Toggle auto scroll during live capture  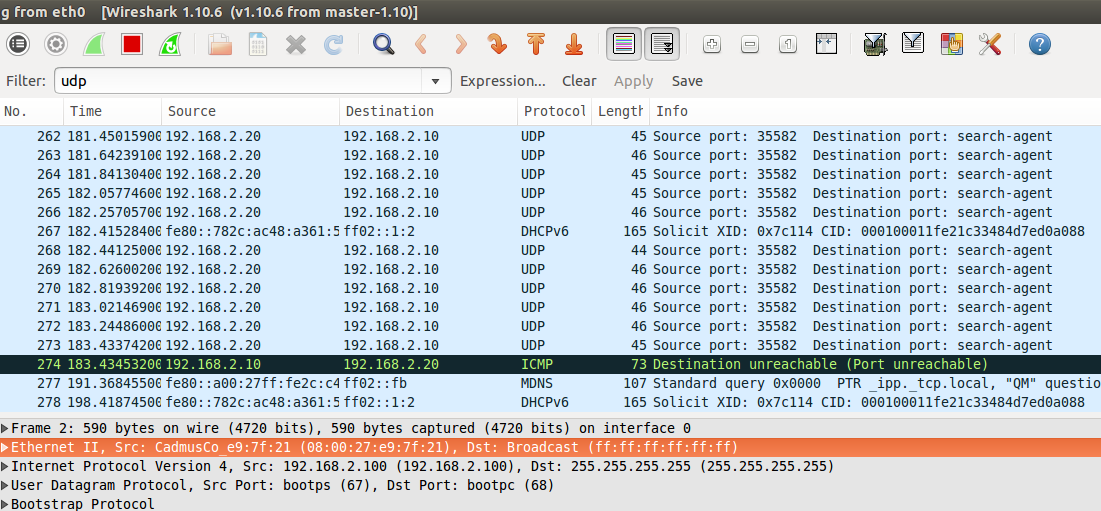pos(661,44)
